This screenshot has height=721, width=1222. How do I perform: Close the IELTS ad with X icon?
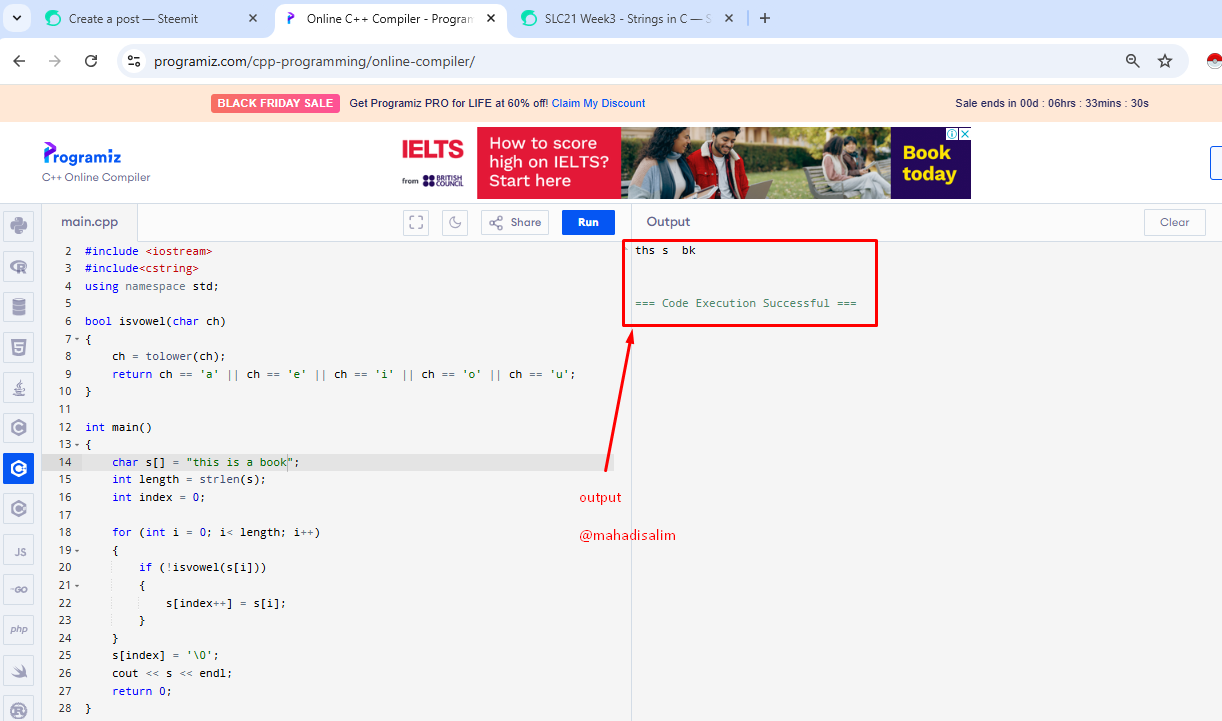pos(965,134)
